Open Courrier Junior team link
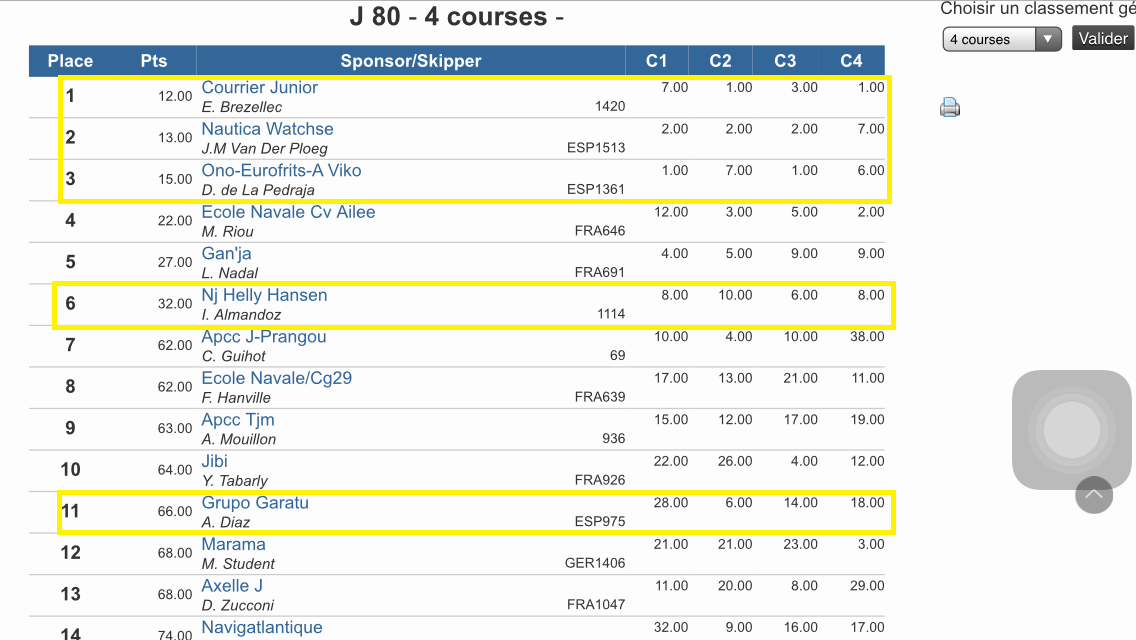The height and width of the screenshot is (640, 1136). coord(260,88)
